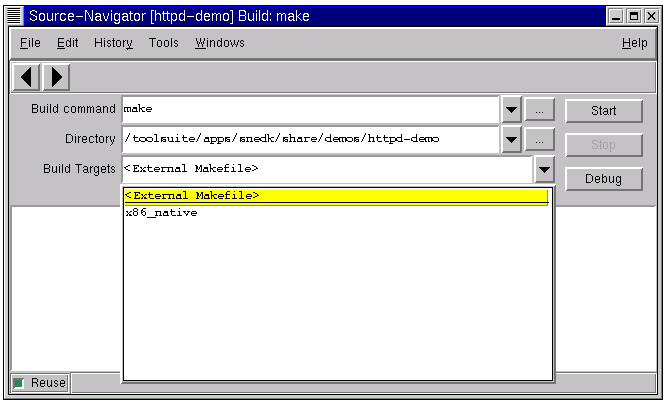
Task: Click the Build command input field
Action: pos(310,110)
